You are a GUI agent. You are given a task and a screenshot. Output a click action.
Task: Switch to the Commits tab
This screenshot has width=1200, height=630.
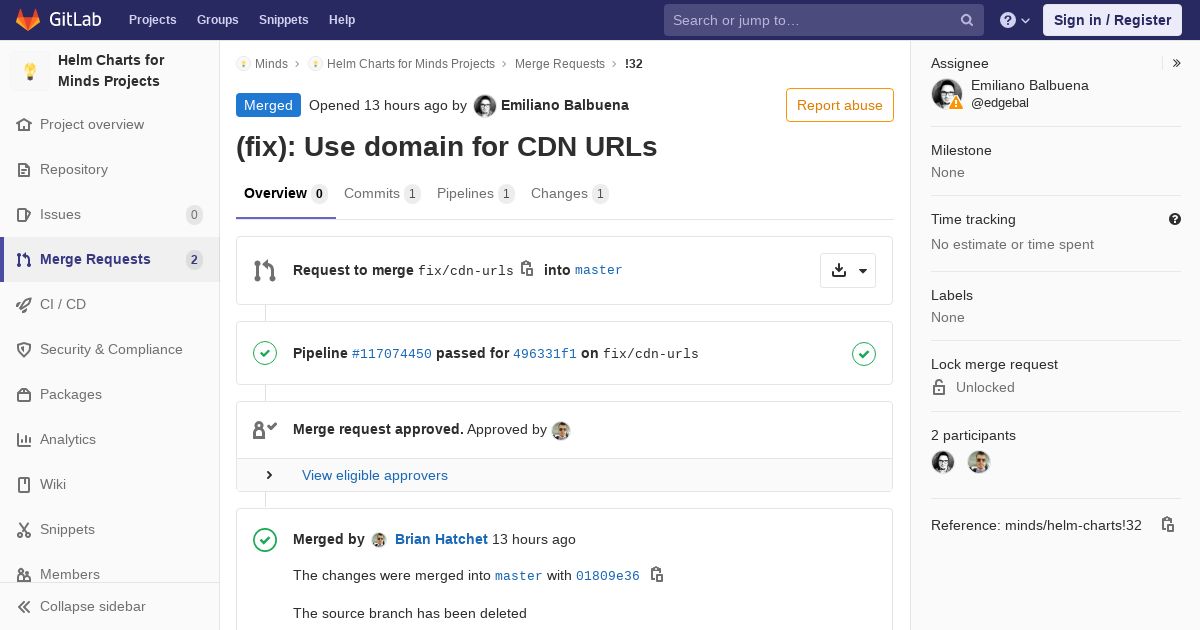coord(382,194)
